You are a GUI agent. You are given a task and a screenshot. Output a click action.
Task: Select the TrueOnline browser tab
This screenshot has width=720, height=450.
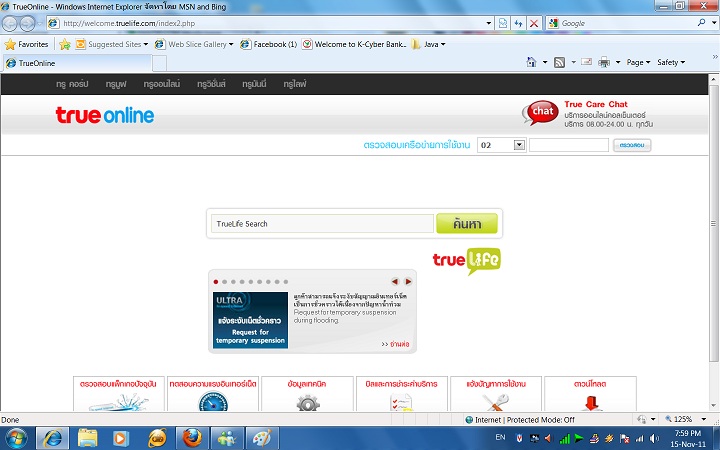click(77, 63)
